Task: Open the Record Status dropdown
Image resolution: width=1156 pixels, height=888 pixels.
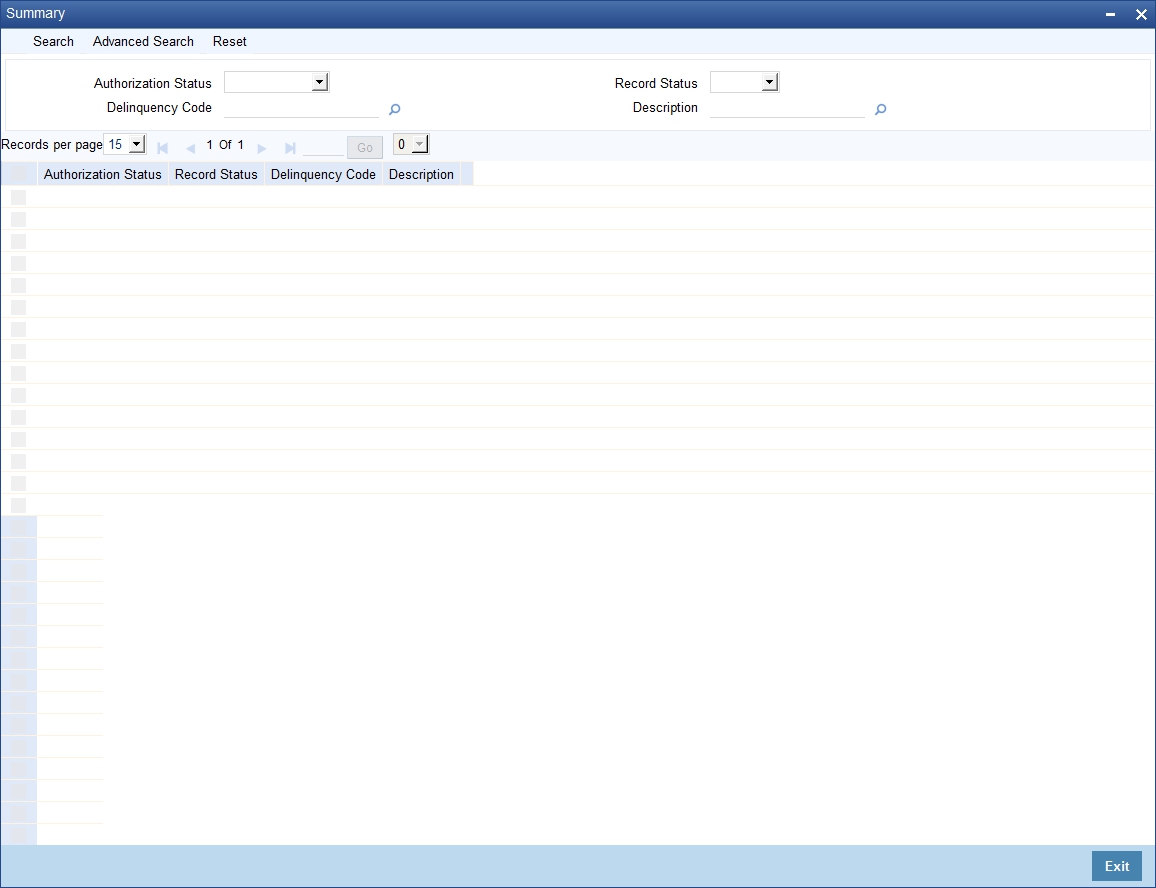Action: (x=745, y=82)
